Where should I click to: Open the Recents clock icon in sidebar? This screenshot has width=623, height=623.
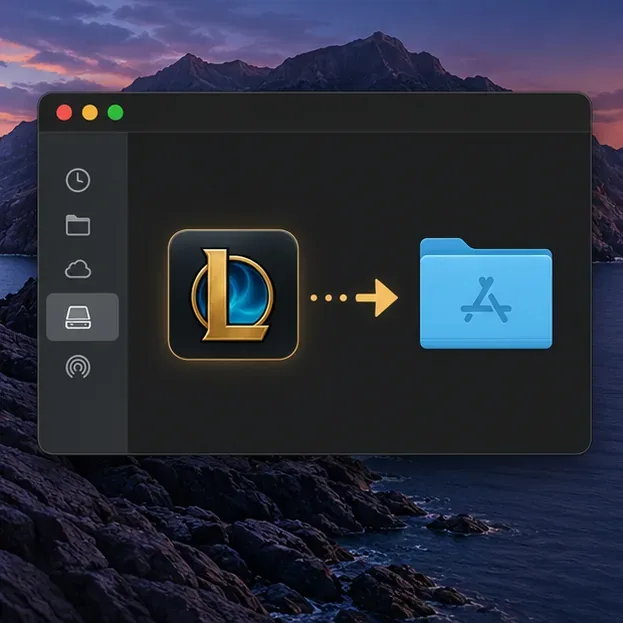coord(78,180)
